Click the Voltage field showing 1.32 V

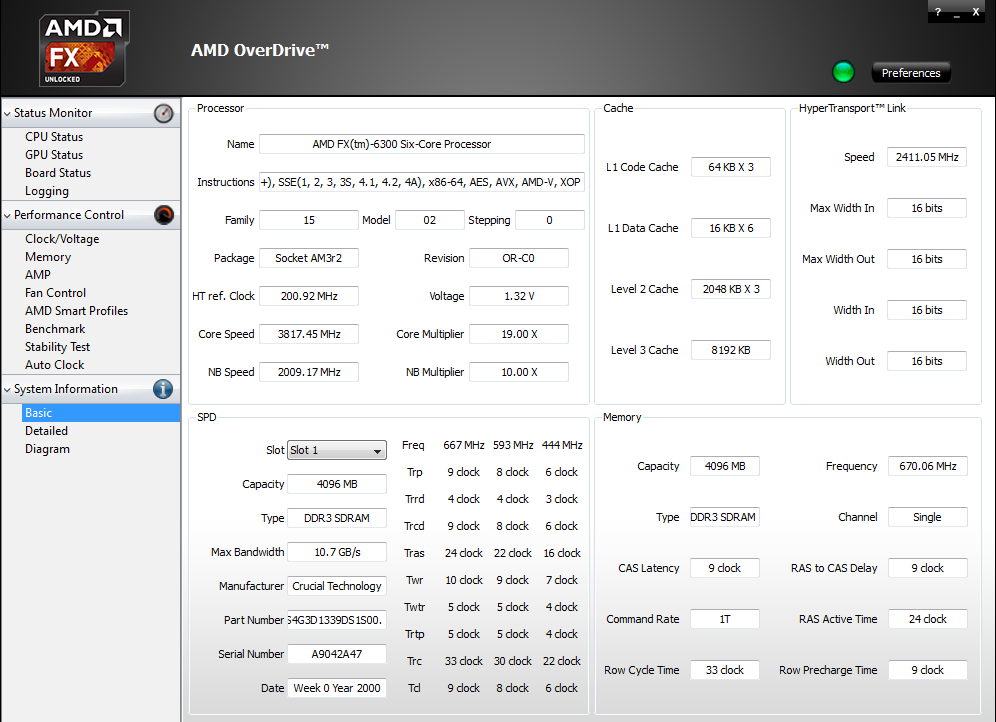(518, 297)
